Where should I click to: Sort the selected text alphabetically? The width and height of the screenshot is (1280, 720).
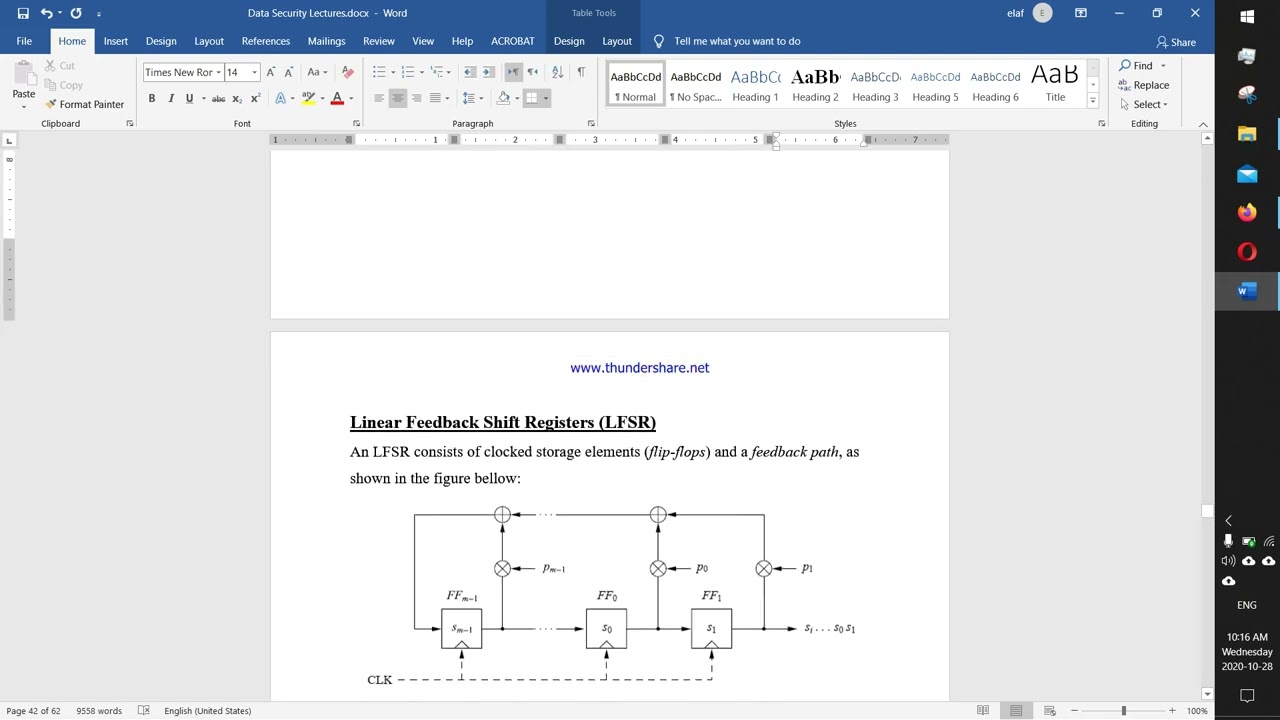tap(557, 72)
